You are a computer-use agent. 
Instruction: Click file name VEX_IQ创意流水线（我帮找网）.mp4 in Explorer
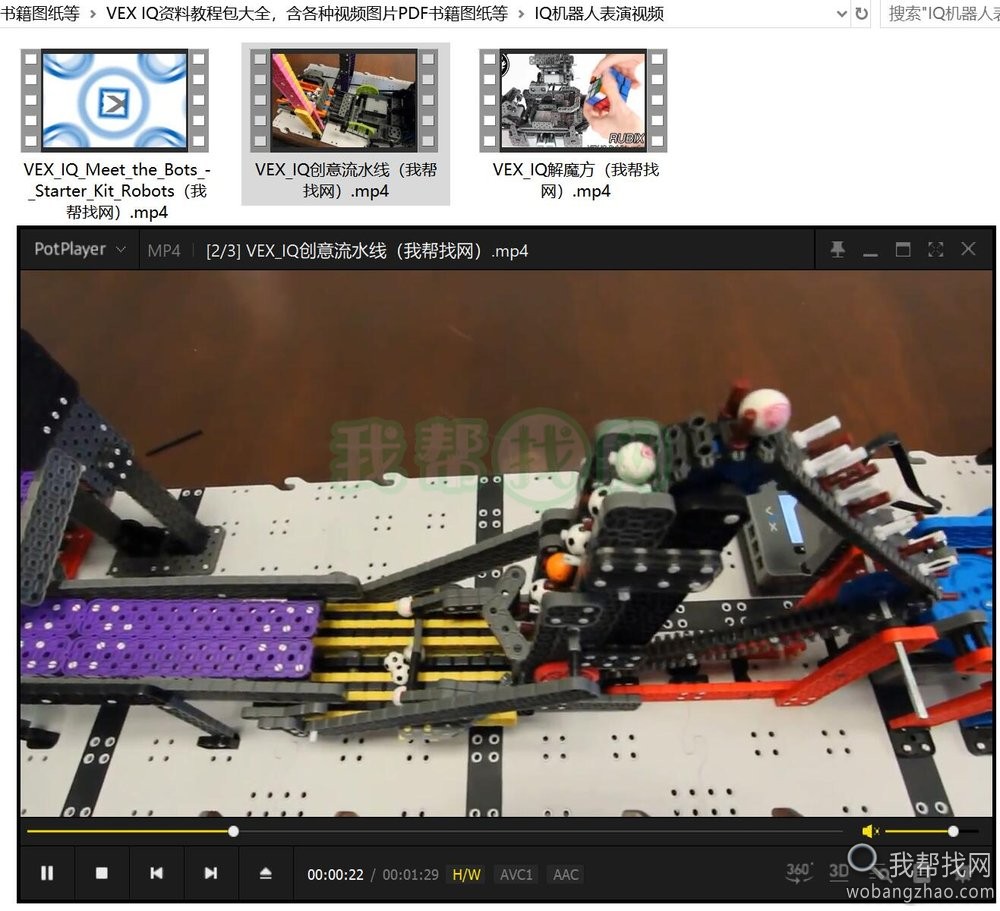pos(346,180)
